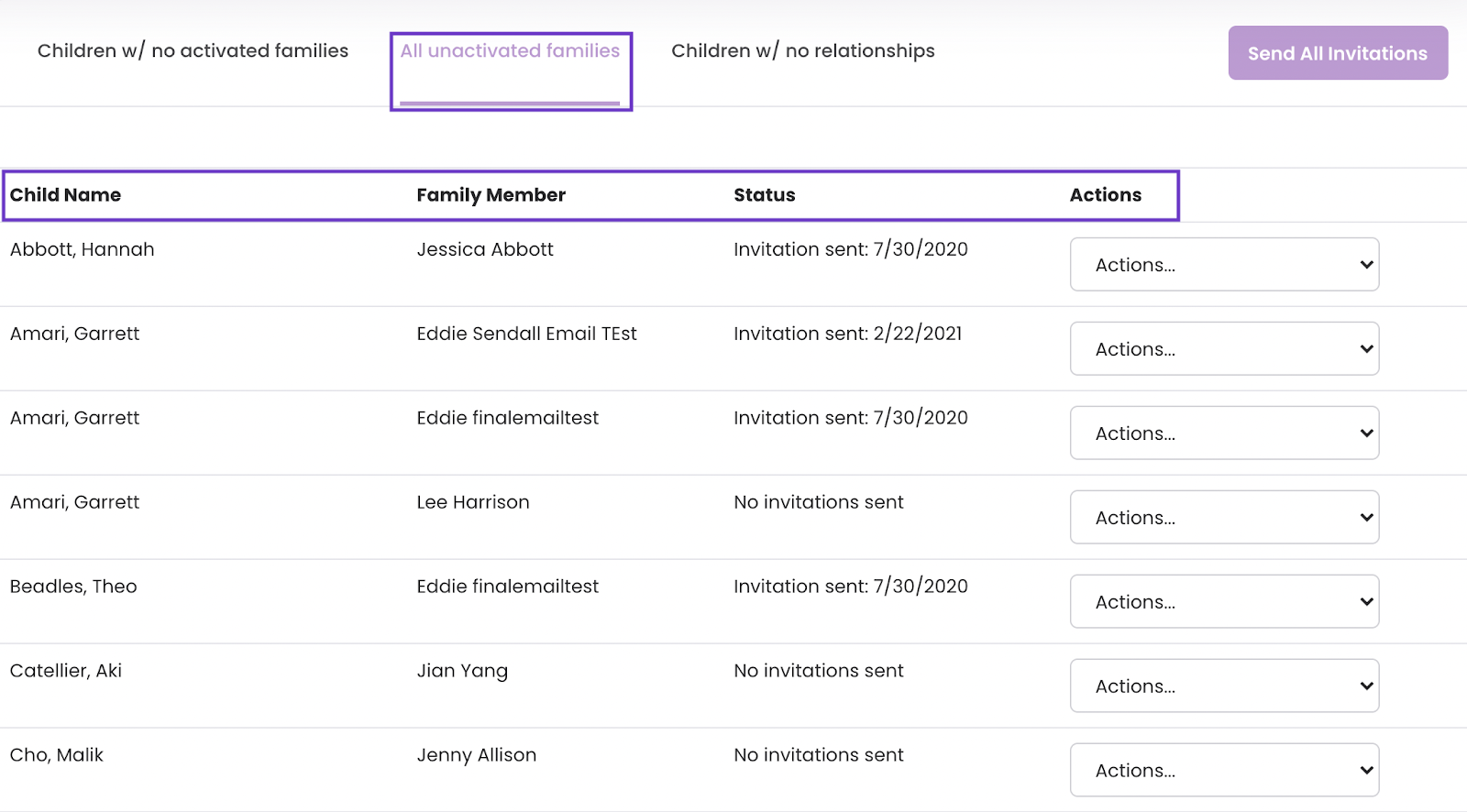Open Actions dropdown for Beadles, Theo

[1224, 602]
